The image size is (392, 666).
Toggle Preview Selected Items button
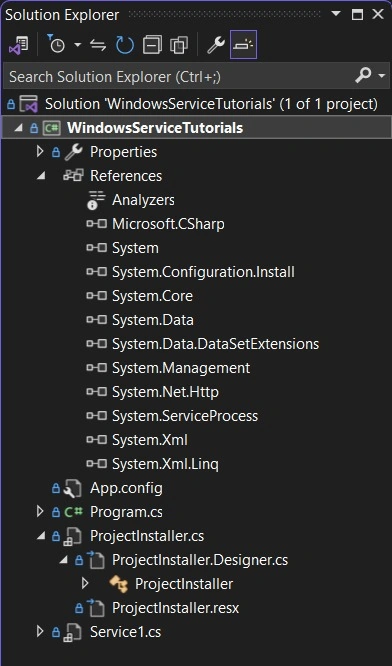coord(243,44)
